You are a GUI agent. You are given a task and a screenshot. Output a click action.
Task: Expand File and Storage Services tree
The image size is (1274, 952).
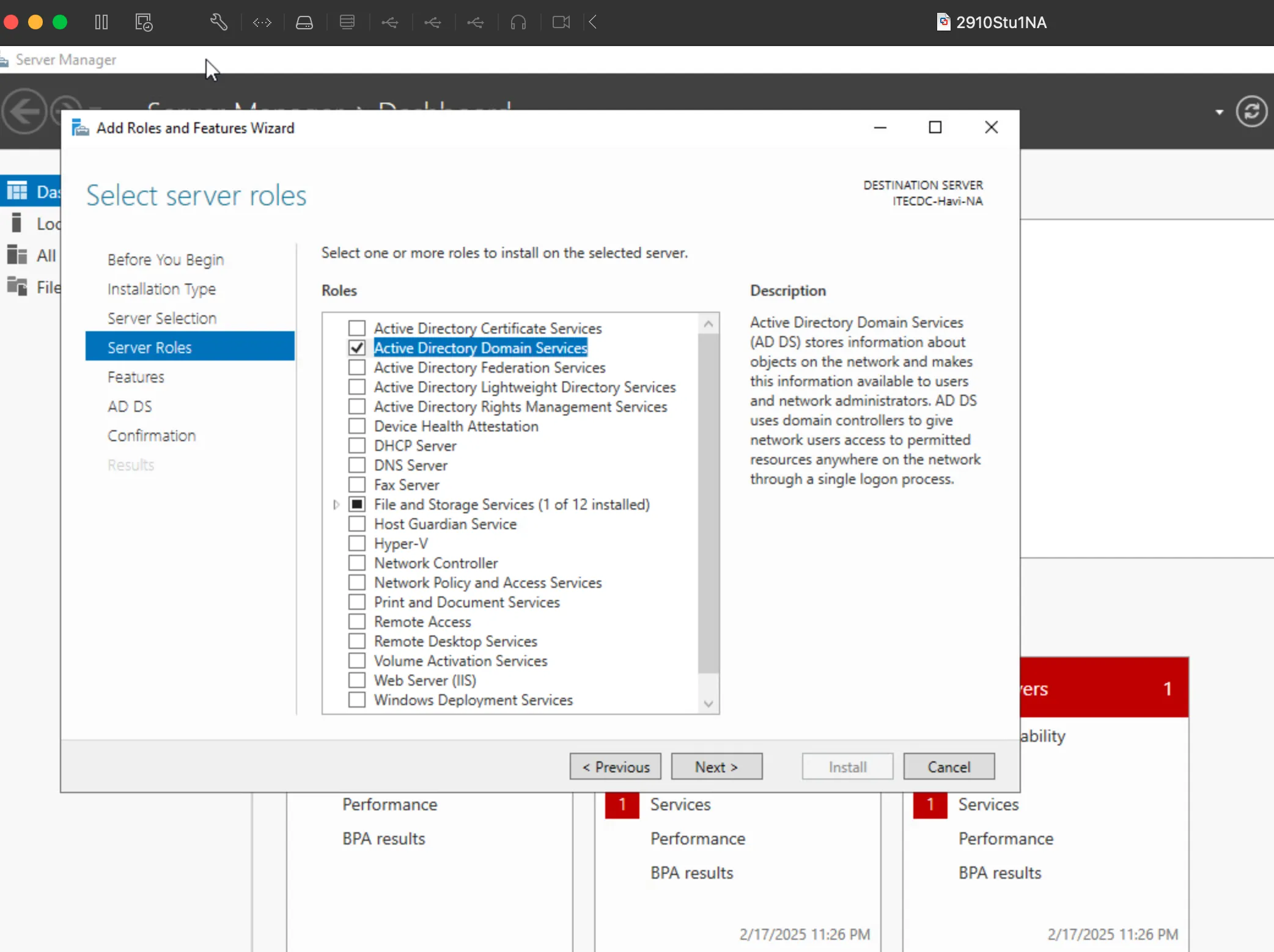tap(336, 505)
